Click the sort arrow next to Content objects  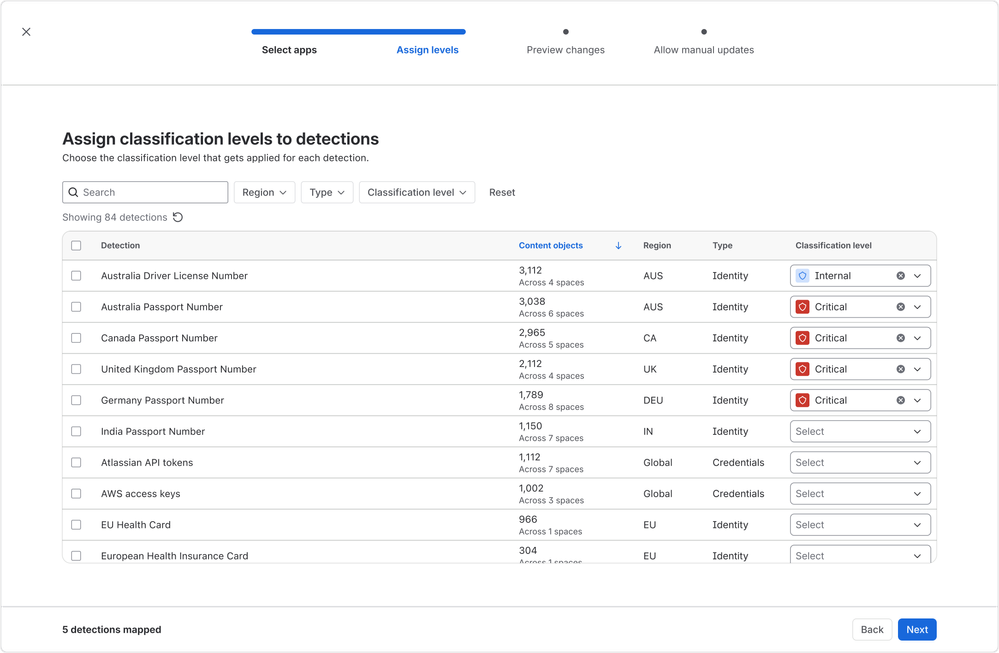[618, 246]
